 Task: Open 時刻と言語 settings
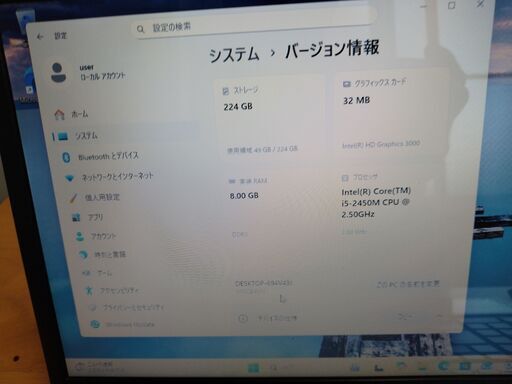pyautogui.click(x=102, y=255)
